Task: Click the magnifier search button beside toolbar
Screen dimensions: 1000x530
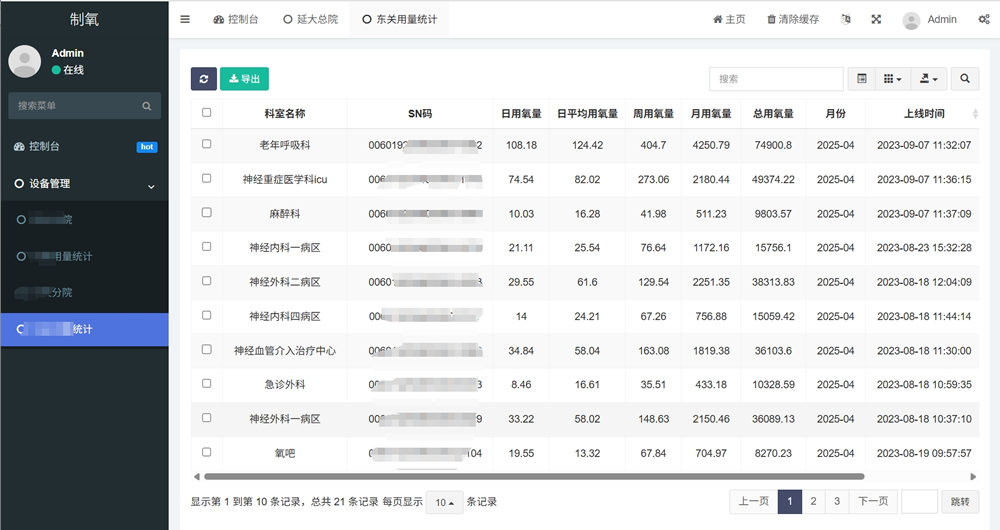Action: [x=965, y=78]
